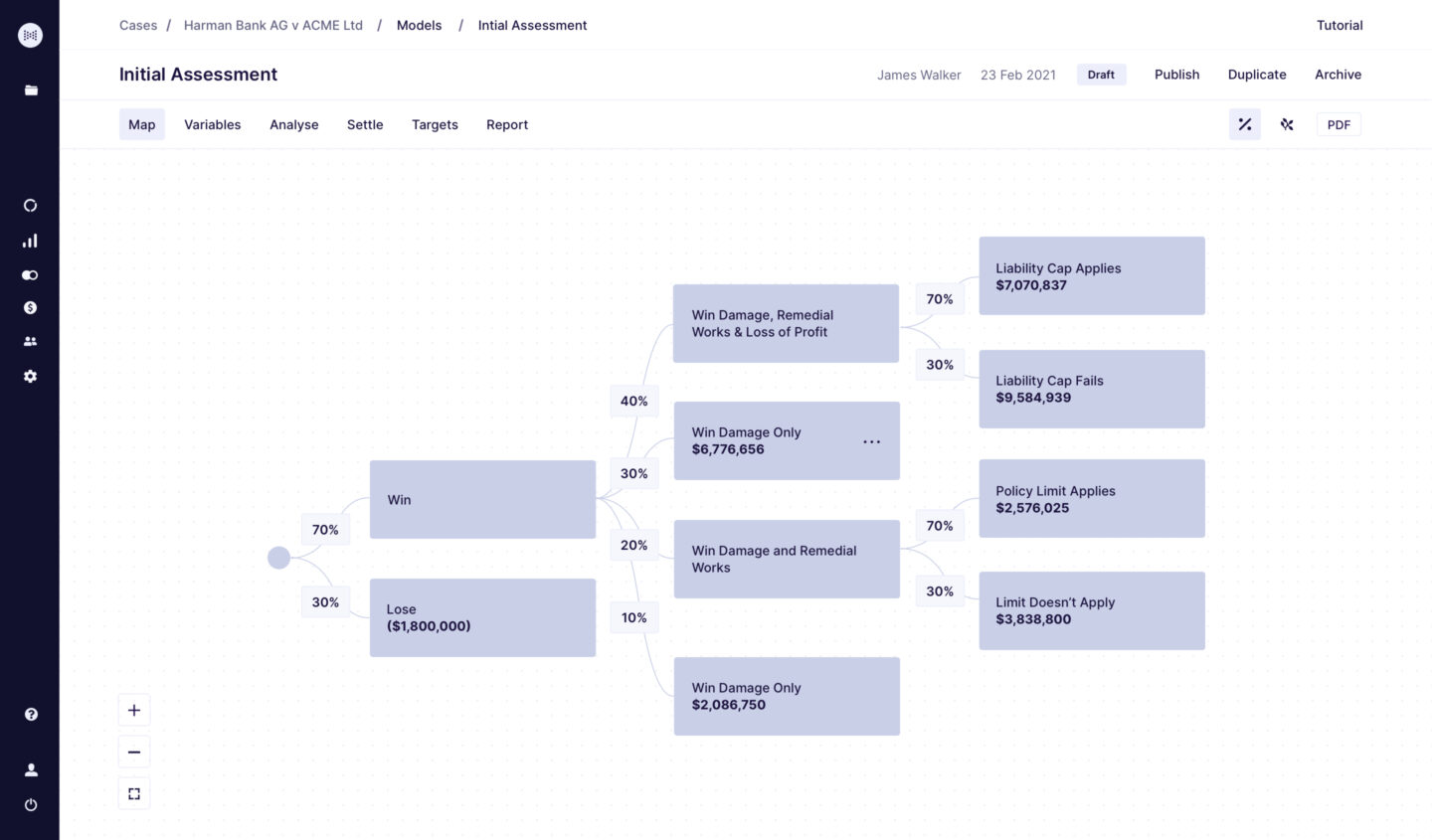Open the Report tab

507,124
